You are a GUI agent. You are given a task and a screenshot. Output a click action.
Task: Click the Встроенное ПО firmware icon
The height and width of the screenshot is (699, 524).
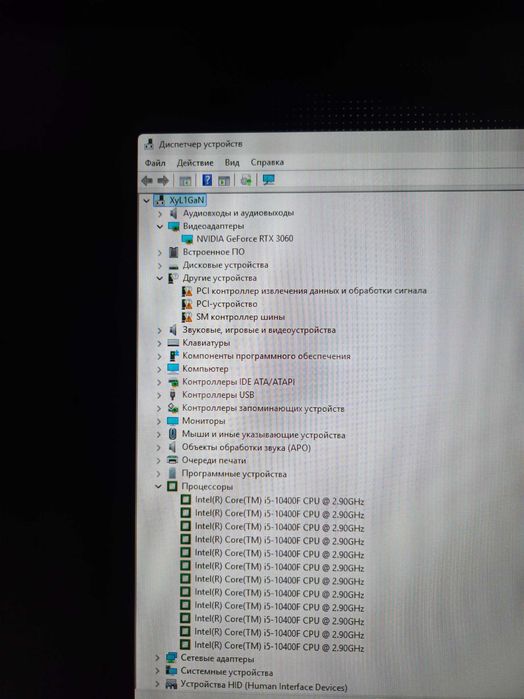point(173,253)
